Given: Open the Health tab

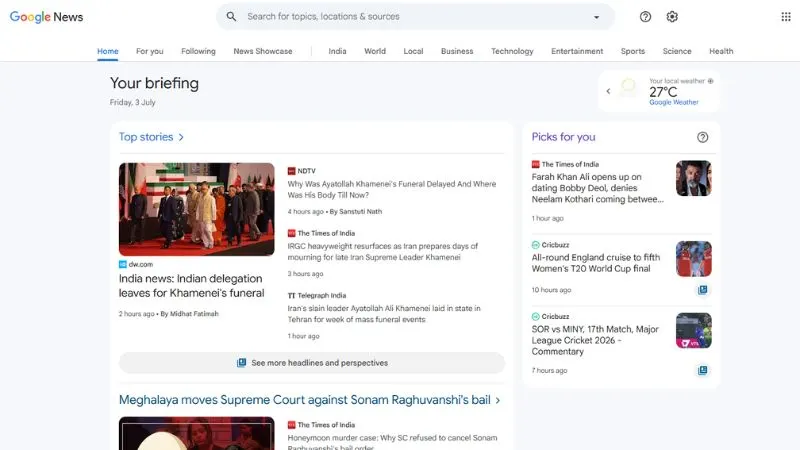Looking at the screenshot, I should (x=721, y=51).
